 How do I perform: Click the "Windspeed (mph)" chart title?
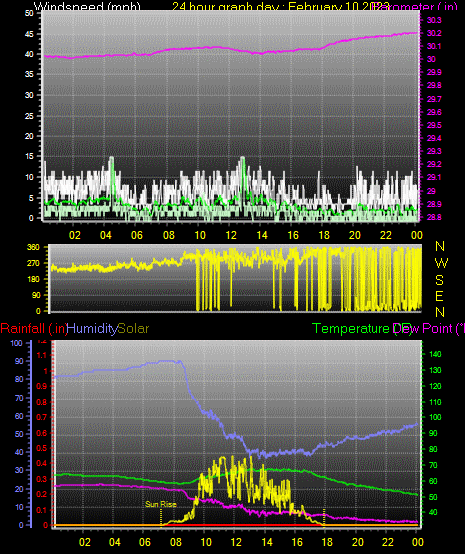87,6
